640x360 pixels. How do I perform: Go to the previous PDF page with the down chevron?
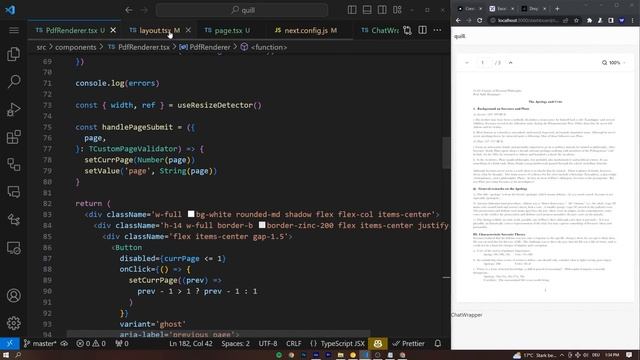coord(467,62)
